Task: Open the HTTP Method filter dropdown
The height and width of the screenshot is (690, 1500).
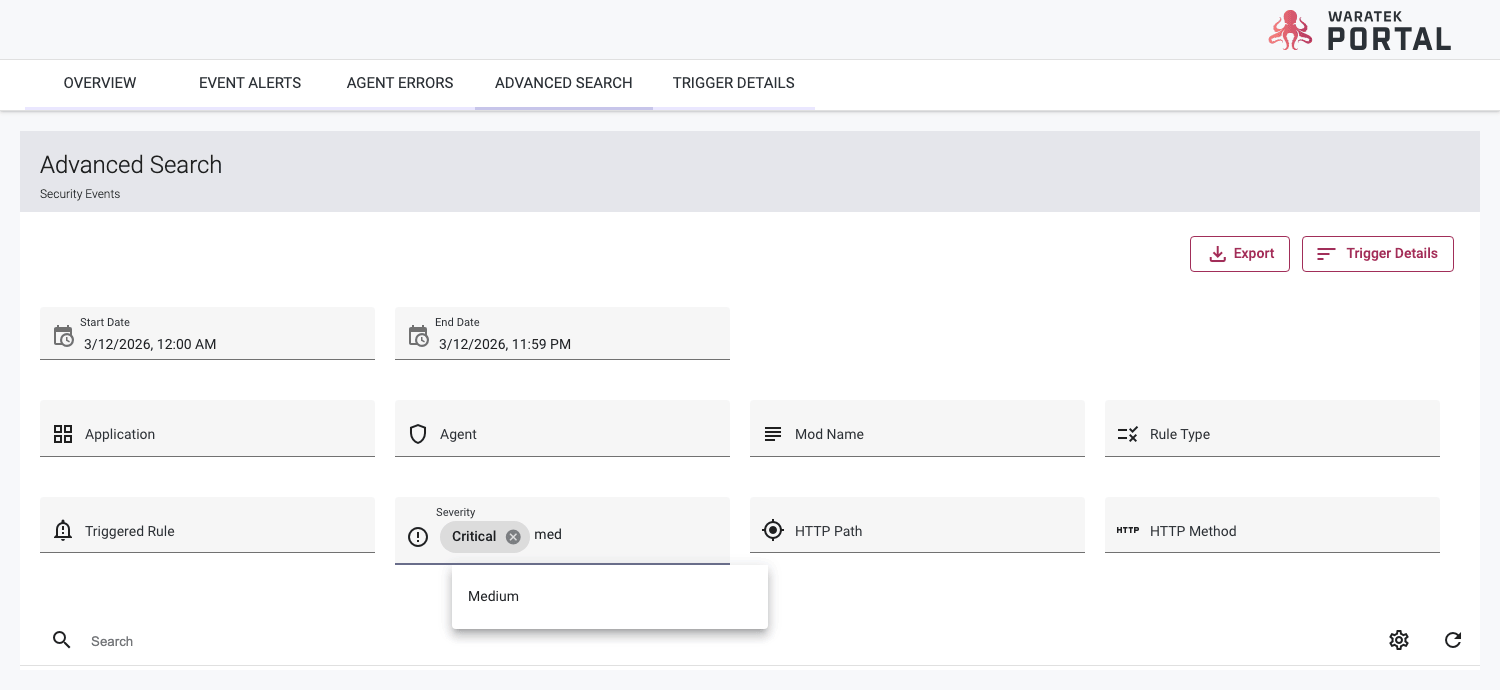Action: [1271, 531]
